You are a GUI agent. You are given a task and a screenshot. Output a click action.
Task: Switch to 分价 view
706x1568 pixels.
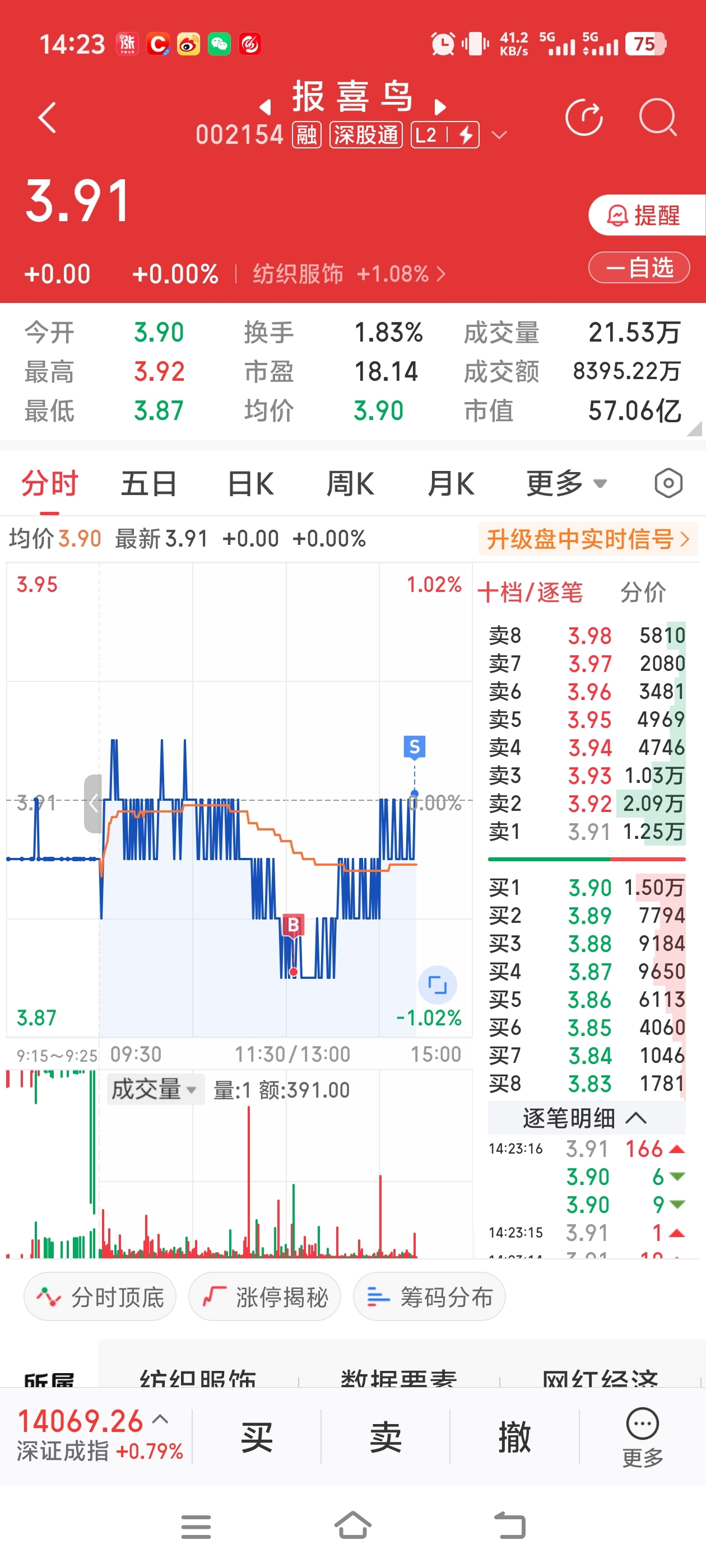(643, 592)
